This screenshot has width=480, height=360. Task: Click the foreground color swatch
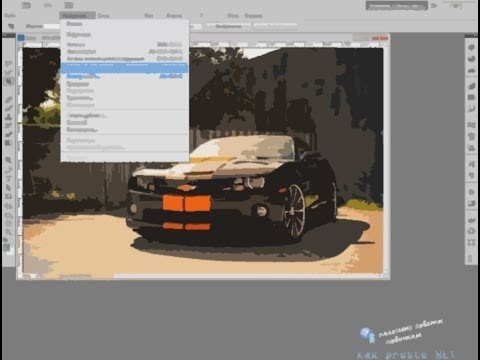[6, 247]
